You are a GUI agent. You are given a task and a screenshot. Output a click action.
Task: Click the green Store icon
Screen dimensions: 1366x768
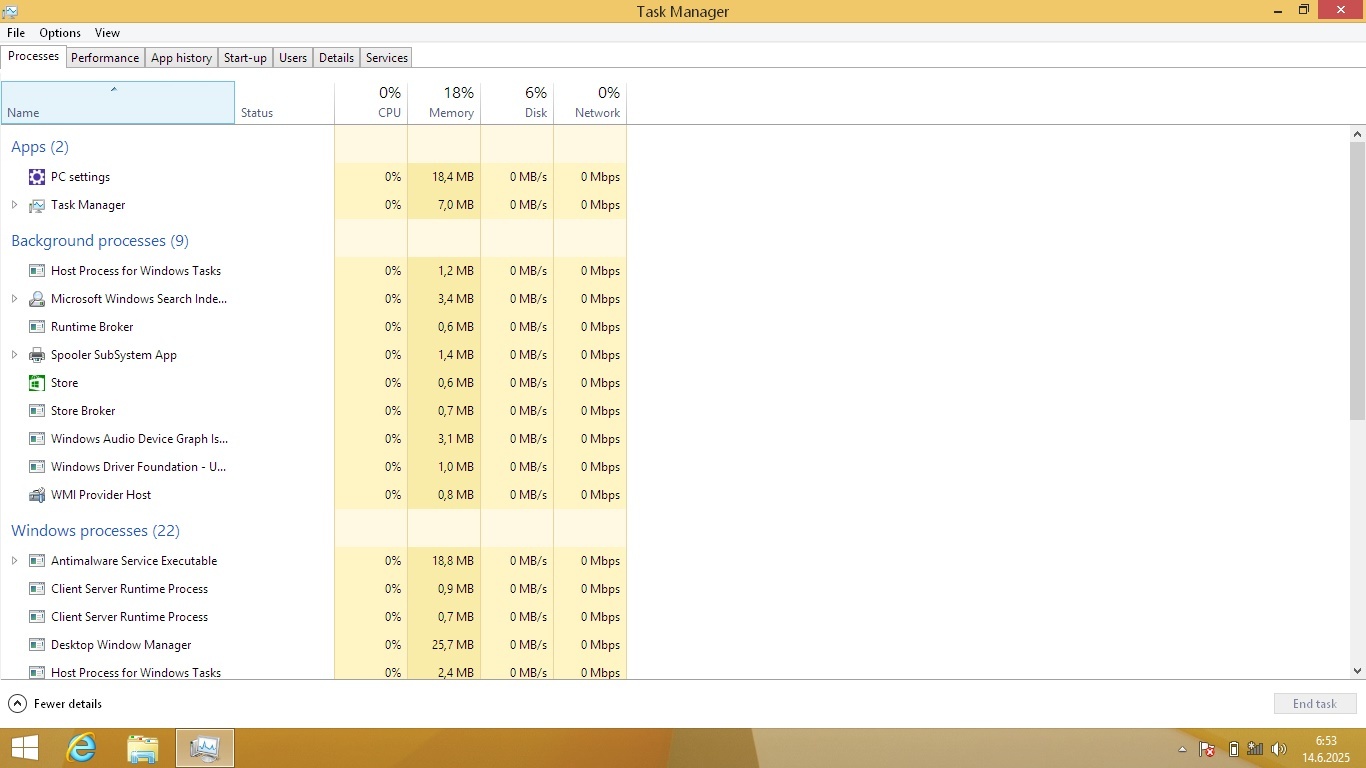point(37,383)
